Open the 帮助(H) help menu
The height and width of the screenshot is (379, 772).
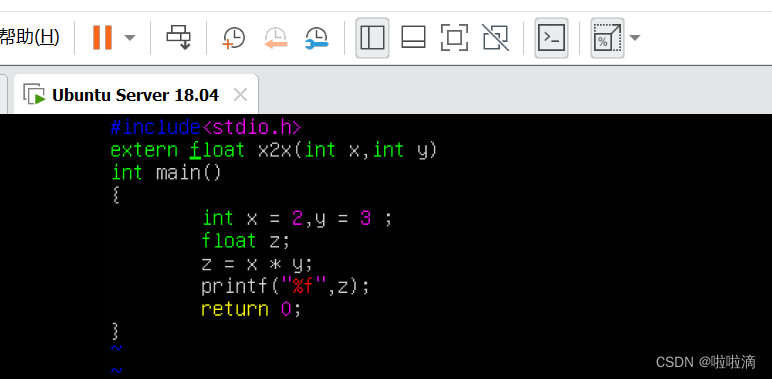tap(30, 37)
